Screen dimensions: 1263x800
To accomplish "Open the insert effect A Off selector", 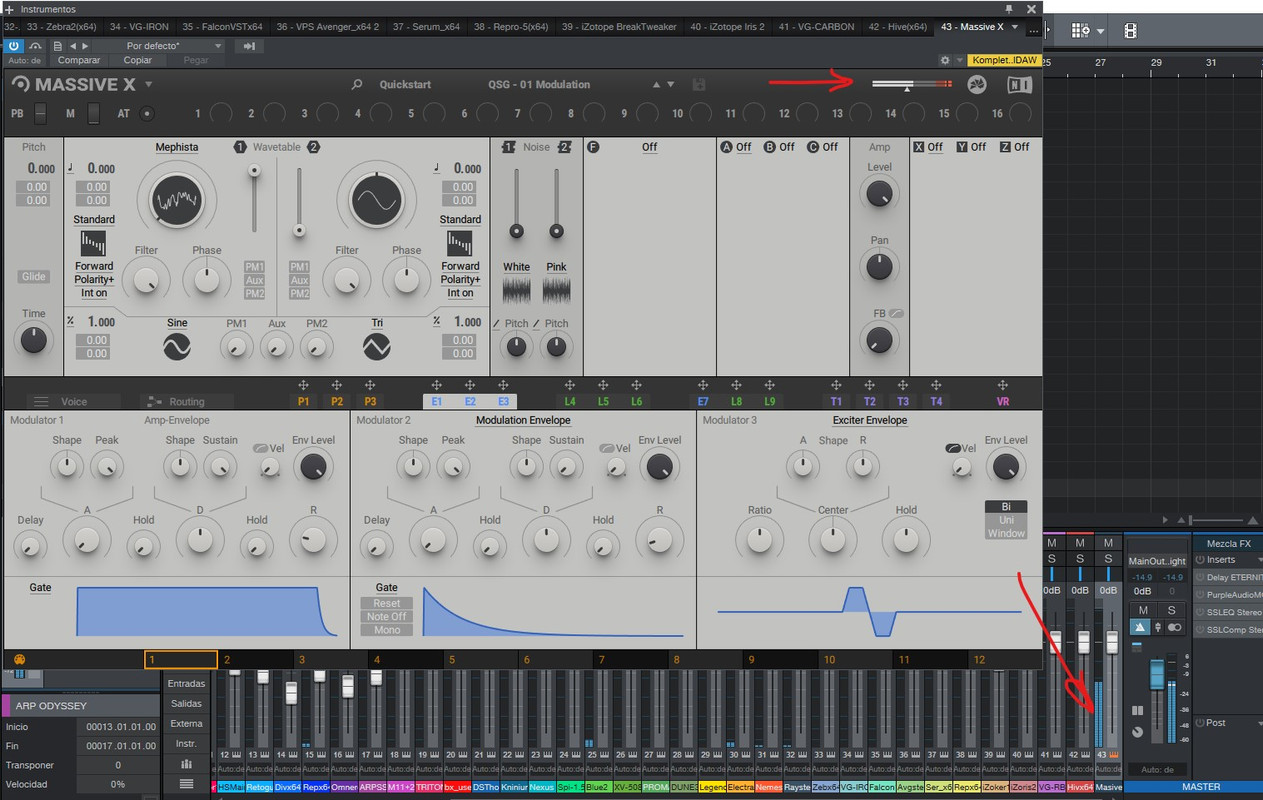I will click(744, 147).
